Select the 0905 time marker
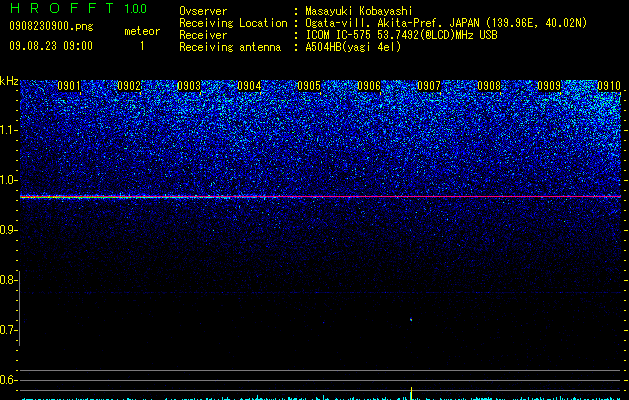The height and width of the screenshot is (400, 629). click(309, 86)
